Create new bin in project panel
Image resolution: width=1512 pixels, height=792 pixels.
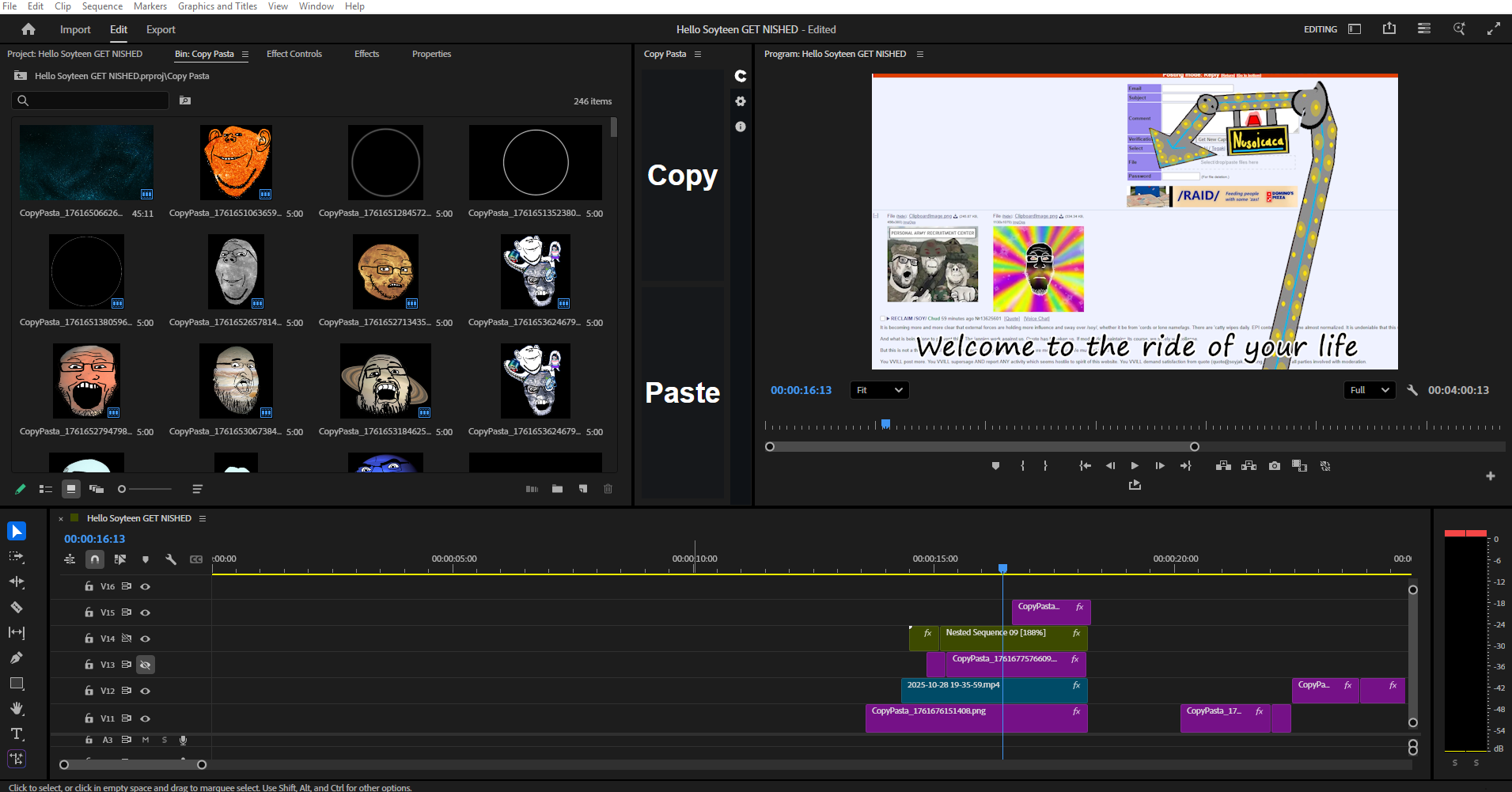(557, 489)
